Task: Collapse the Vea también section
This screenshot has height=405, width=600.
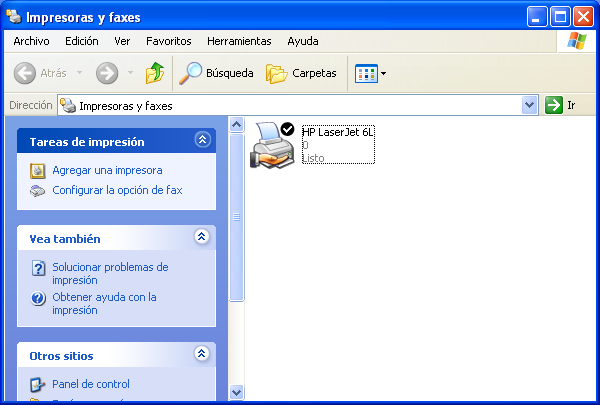Action: [x=202, y=238]
